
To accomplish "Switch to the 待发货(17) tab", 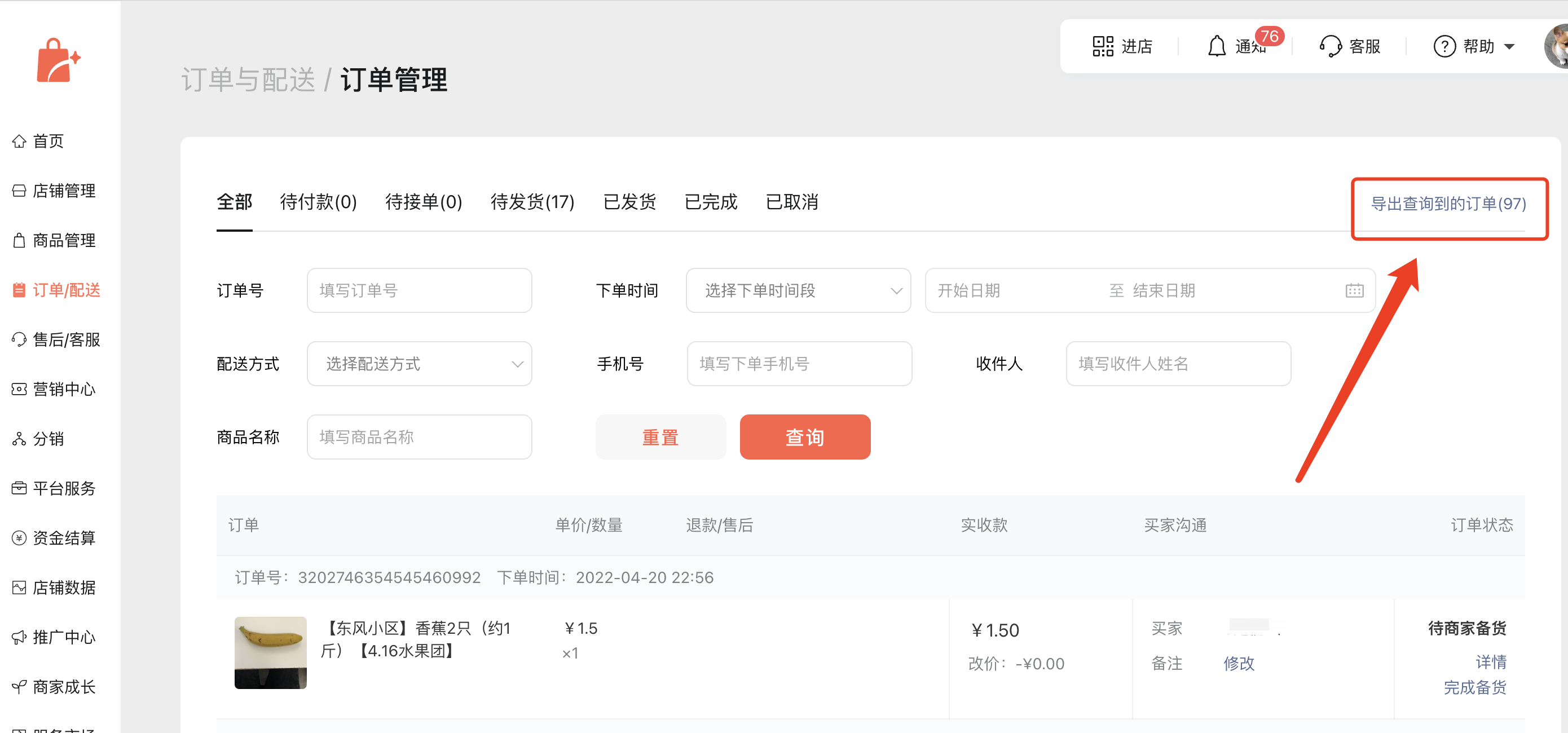I will coord(532,202).
